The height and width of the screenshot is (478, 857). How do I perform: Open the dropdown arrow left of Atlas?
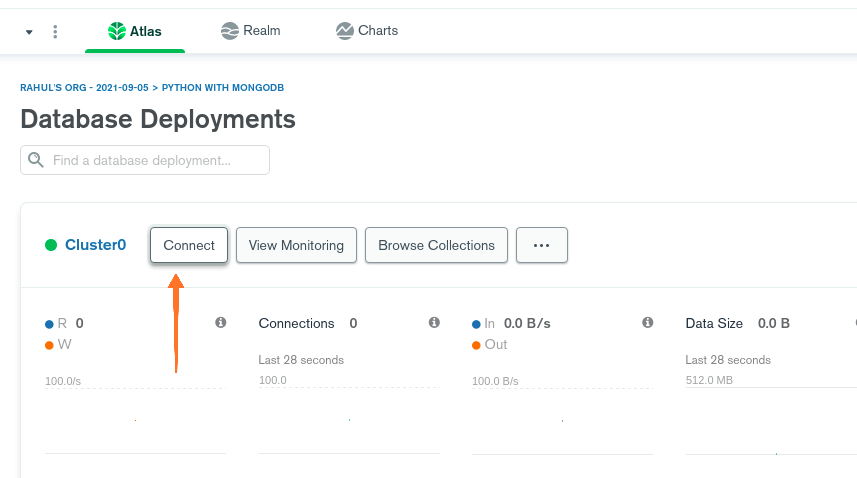point(30,32)
